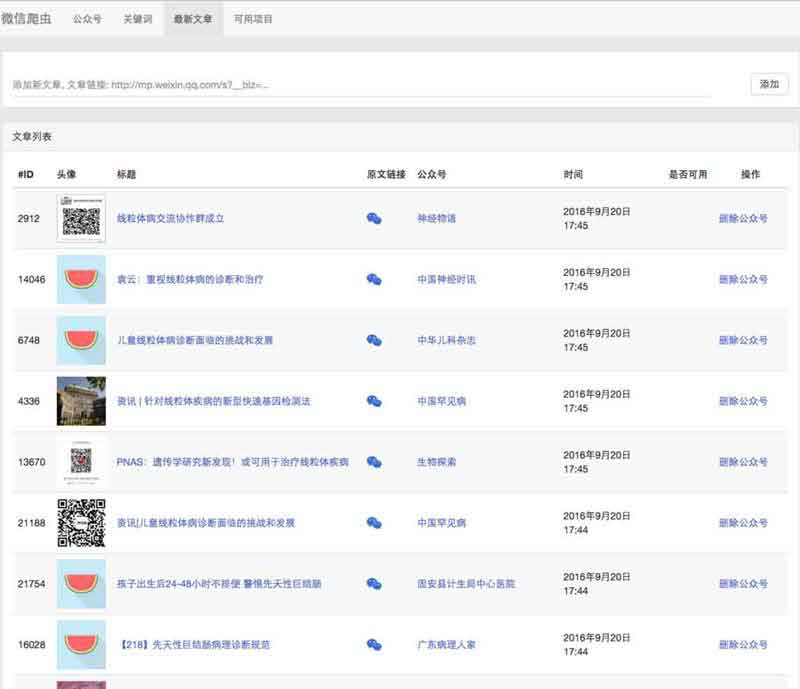Click the 微信爬虫 brand title
This screenshot has height=689, width=800.
coord(27,19)
